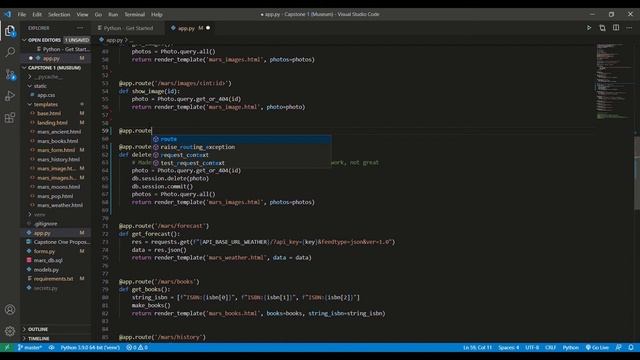Click the remote window indicator in status bar
This screenshot has width=640, height=360.
pyautogui.click(x=7, y=347)
